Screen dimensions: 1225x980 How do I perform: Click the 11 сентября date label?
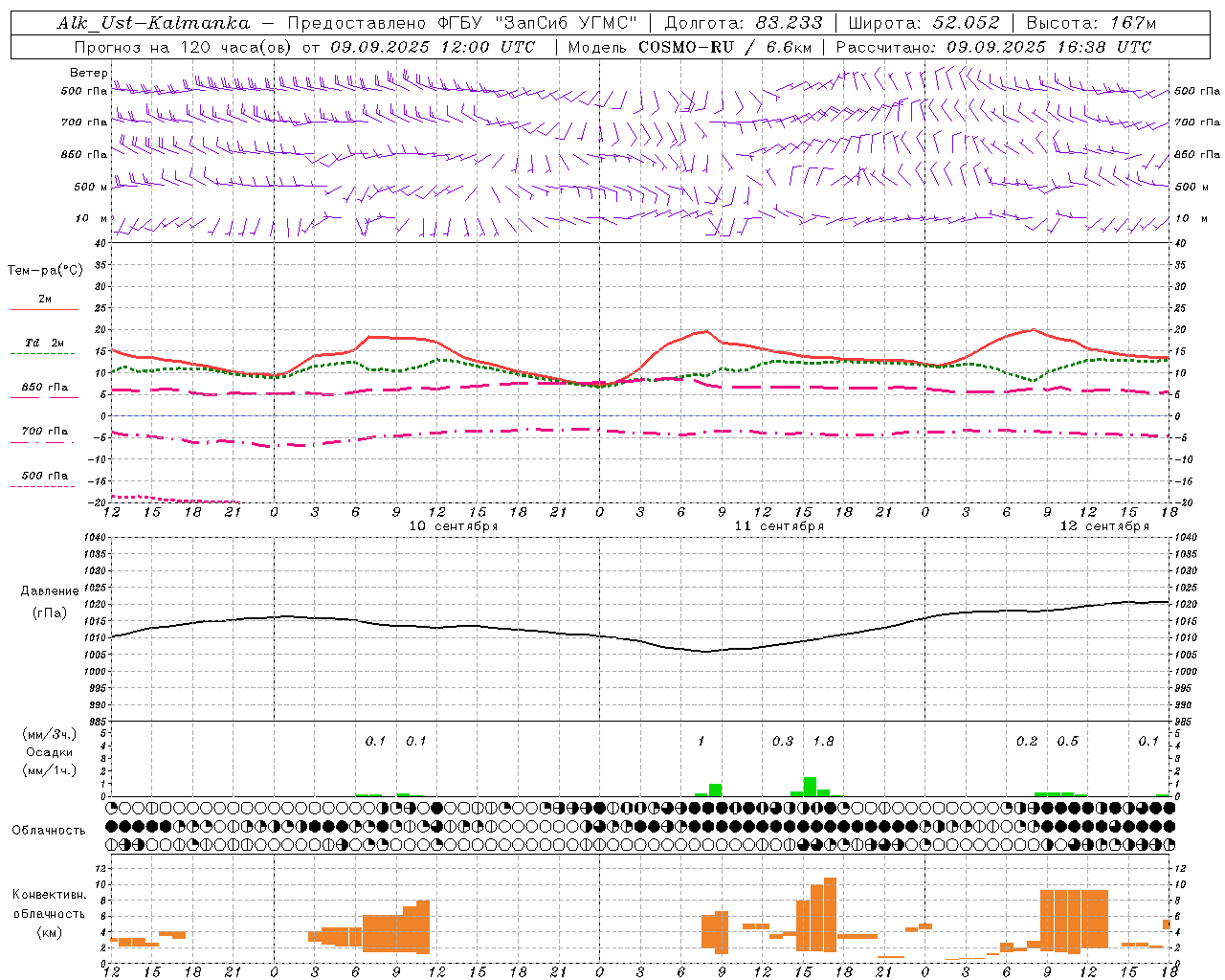pyautogui.click(x=779, y=526)
